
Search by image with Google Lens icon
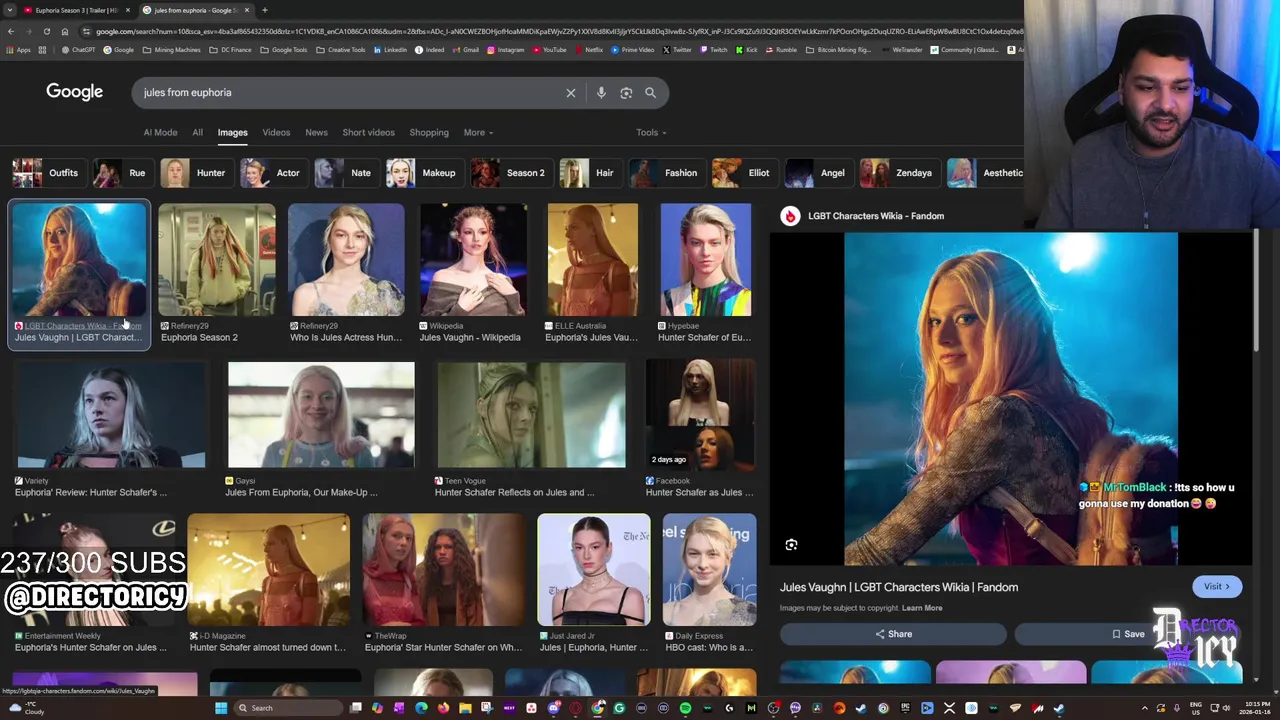(626, 93)
